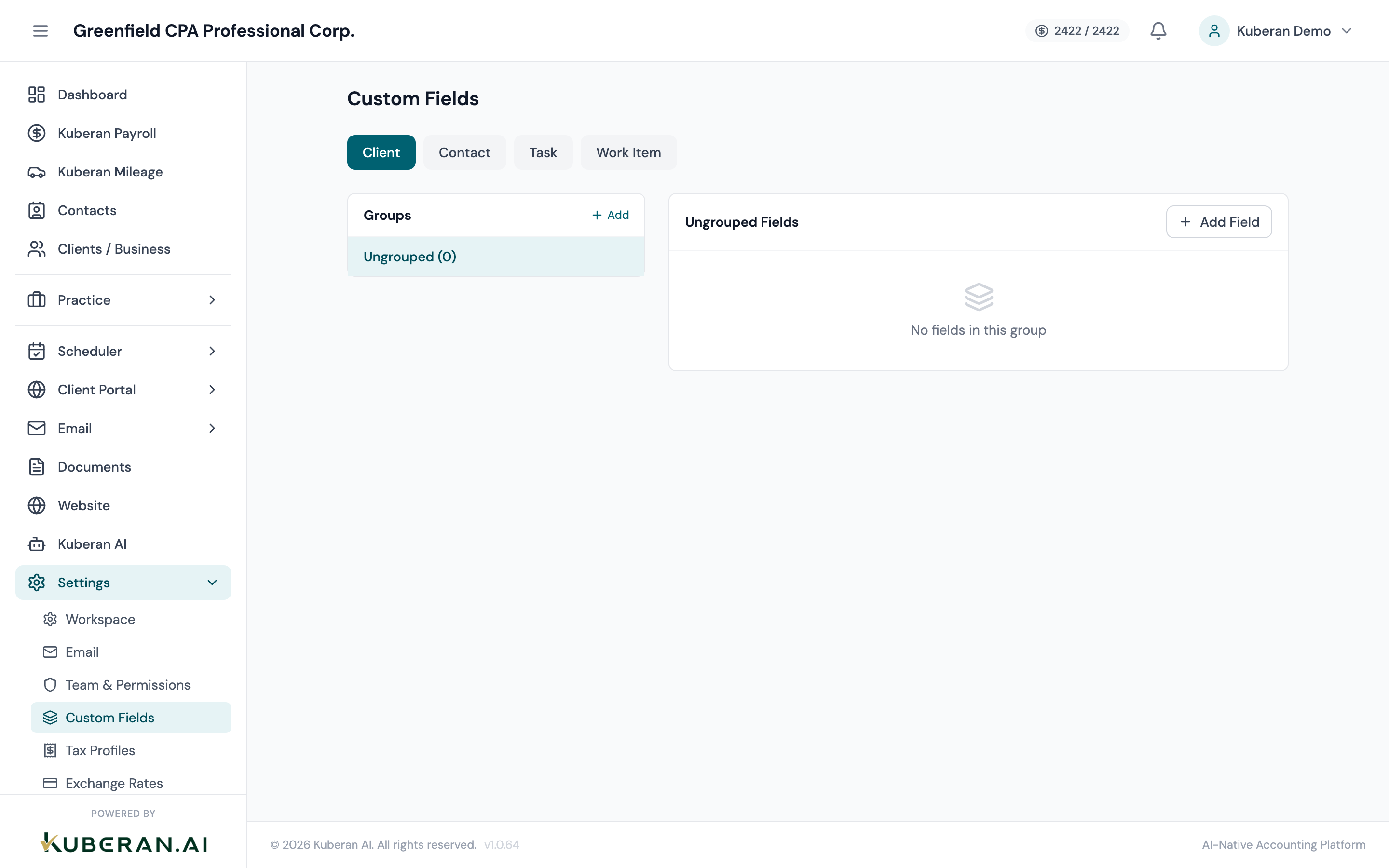Expand the Client Portal submenu chevron
Image resolution: width=1389 pixels, height=868 pixels.
tap(212, 390)
